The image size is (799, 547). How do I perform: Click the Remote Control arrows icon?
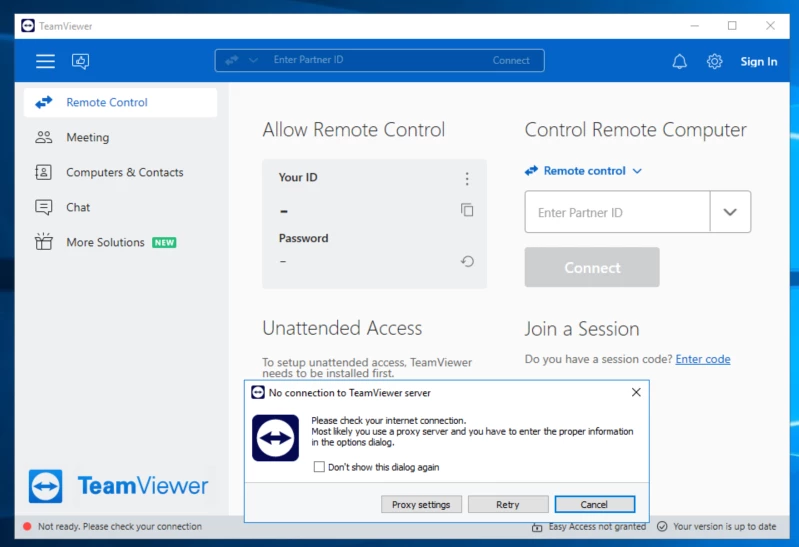pos(43,102)
